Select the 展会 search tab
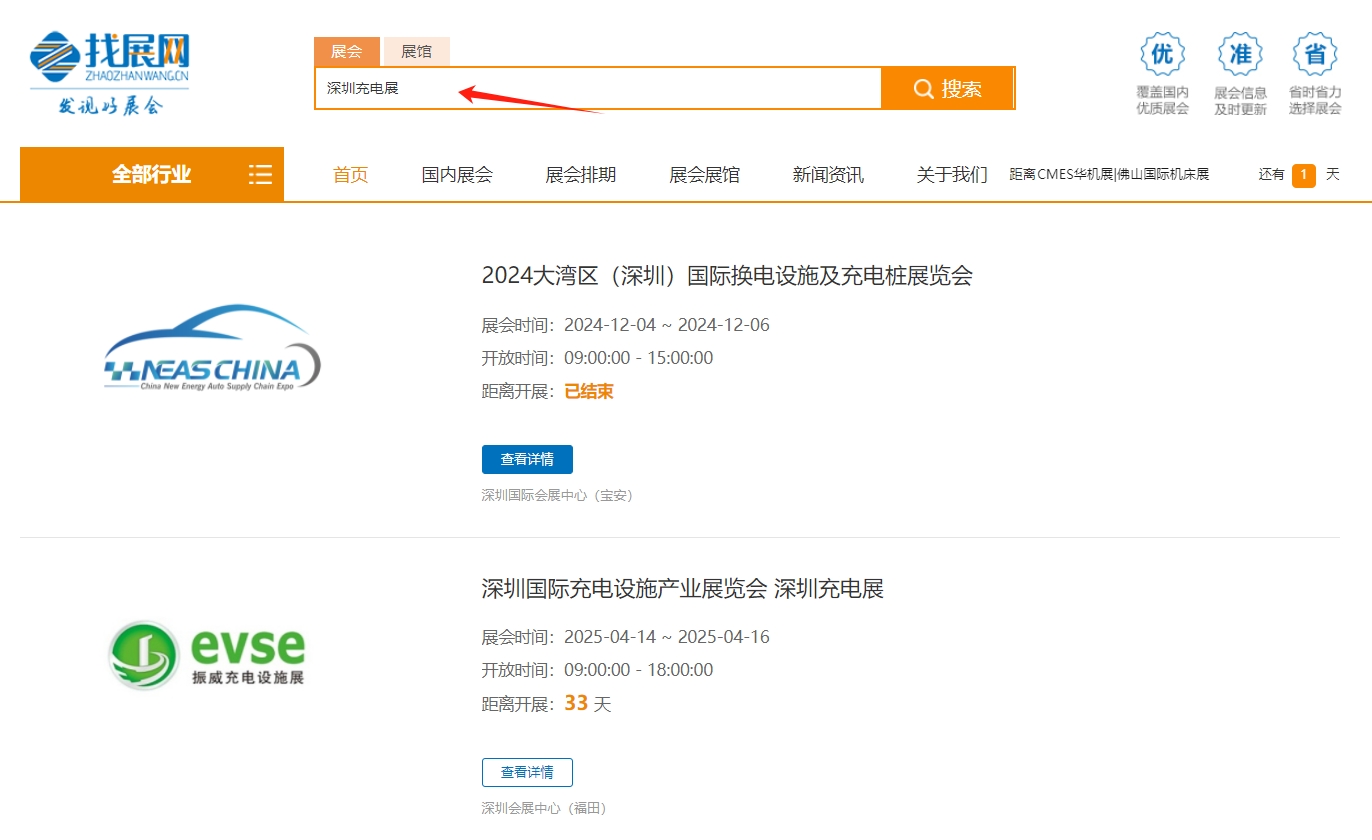The width and height of the screenshot is (1372, 840). (346, 52)
